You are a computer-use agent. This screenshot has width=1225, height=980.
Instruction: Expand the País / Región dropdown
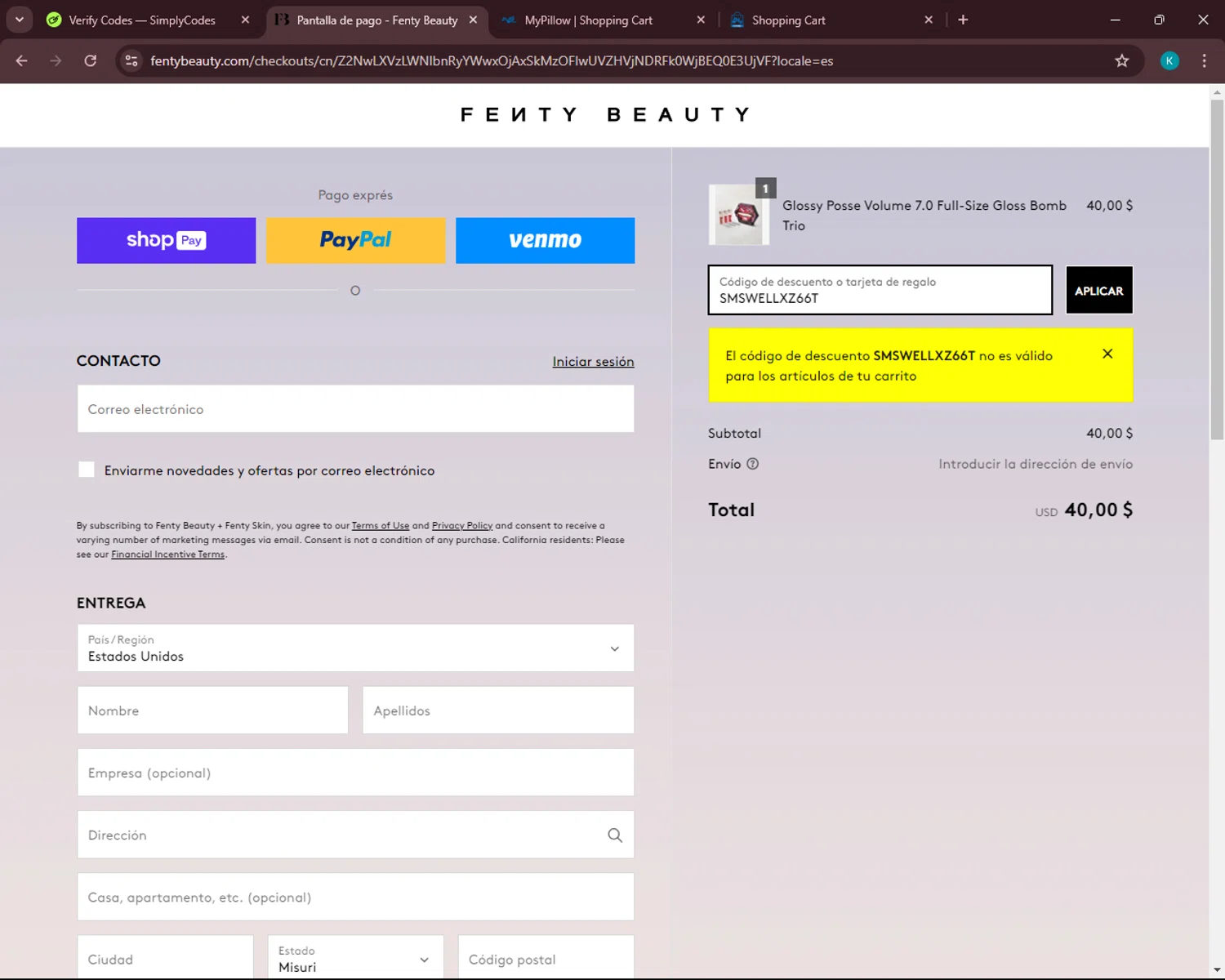click(x=356, y=648)
